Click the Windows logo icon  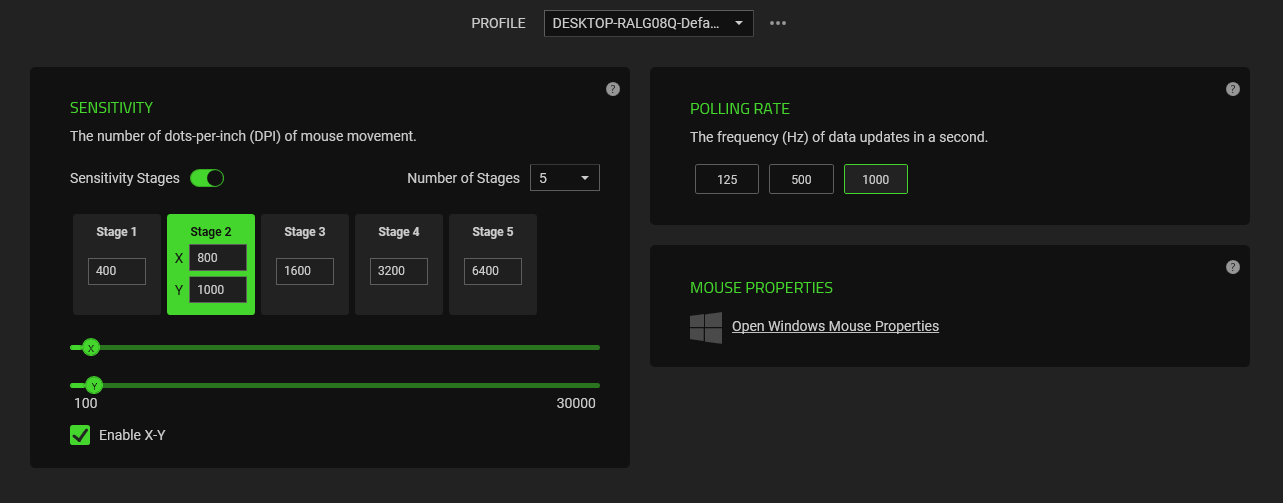(706, 327)
